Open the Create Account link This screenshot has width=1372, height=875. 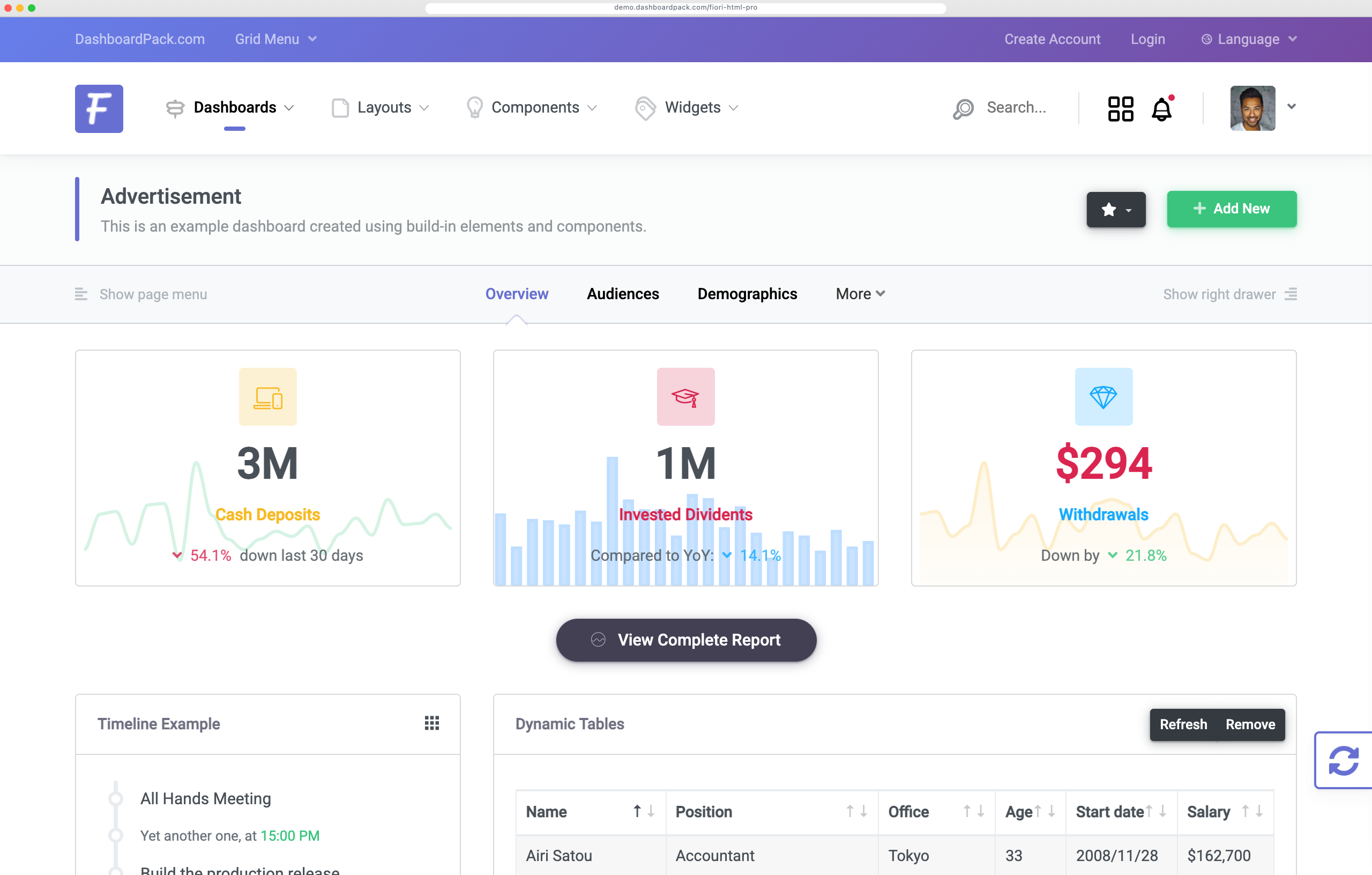click(x=1052, y=39)
